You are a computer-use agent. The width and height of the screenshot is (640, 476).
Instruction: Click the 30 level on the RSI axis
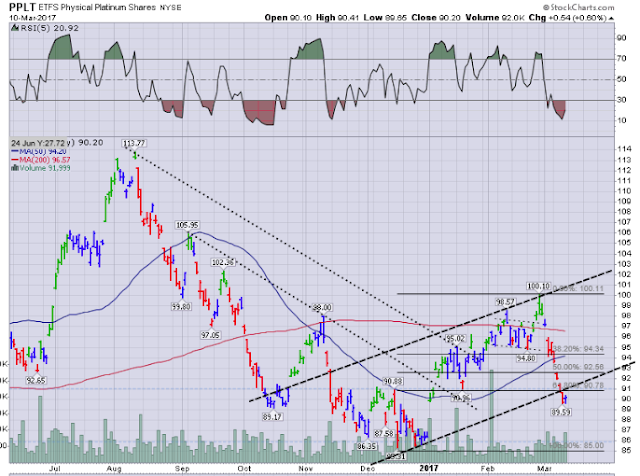pos(622,100)
